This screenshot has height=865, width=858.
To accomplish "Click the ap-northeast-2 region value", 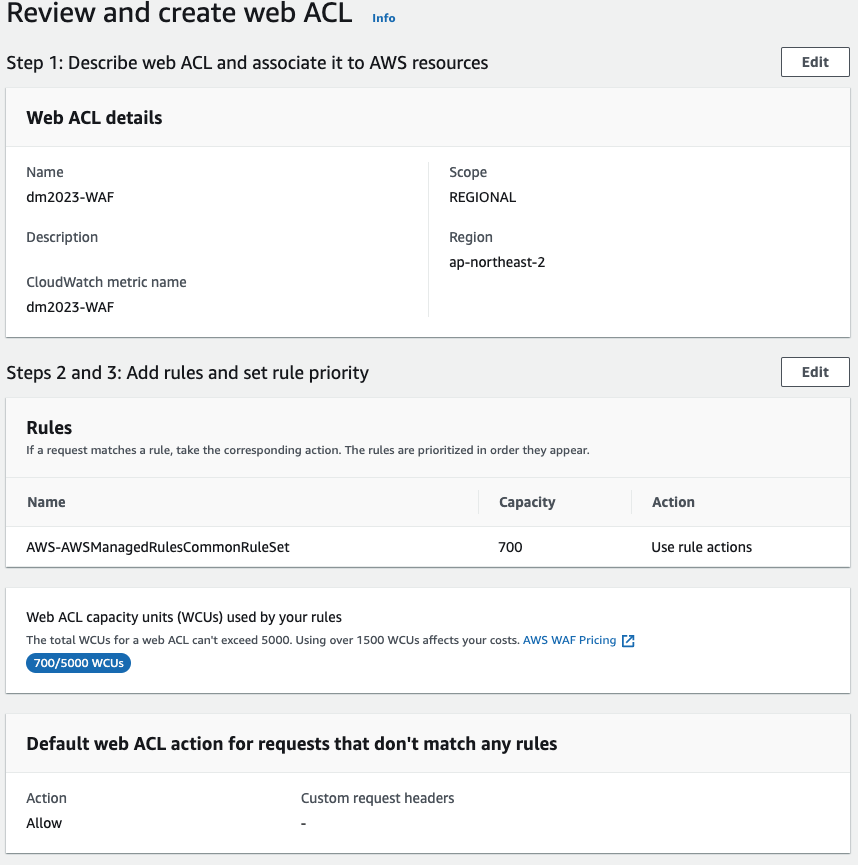I will 497,262.
